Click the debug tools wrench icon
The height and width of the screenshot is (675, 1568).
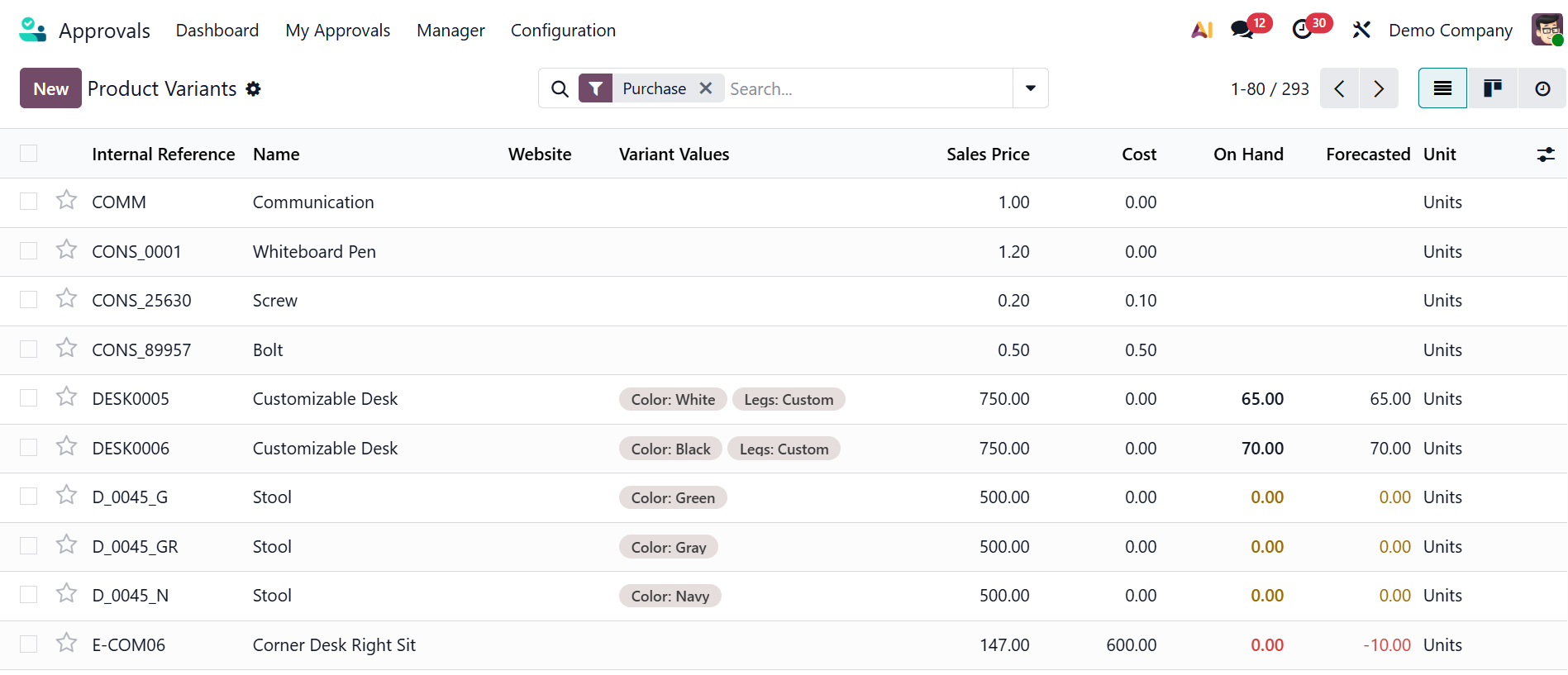pos(1361,31)
